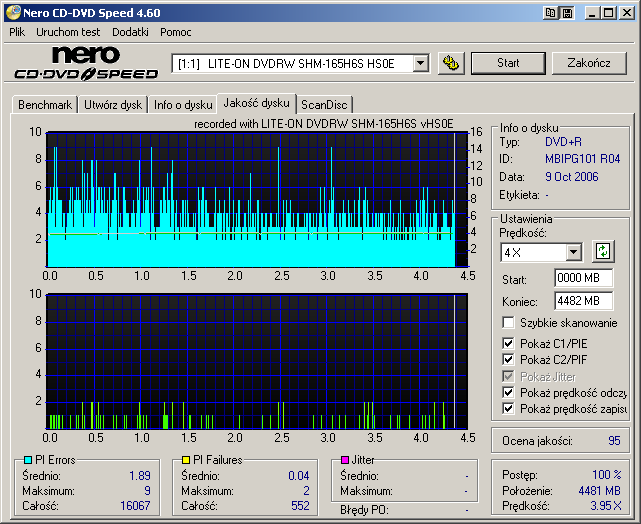Click the yellow PI Failures color swatch
This screenshot has height=524, width=641.
tap(186, 460)
